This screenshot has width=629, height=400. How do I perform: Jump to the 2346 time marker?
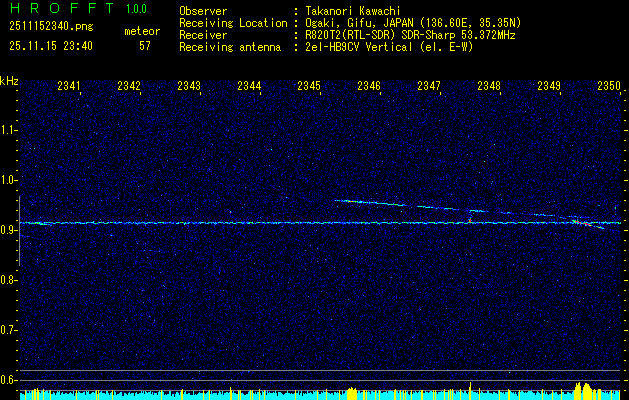coord(369,87)
